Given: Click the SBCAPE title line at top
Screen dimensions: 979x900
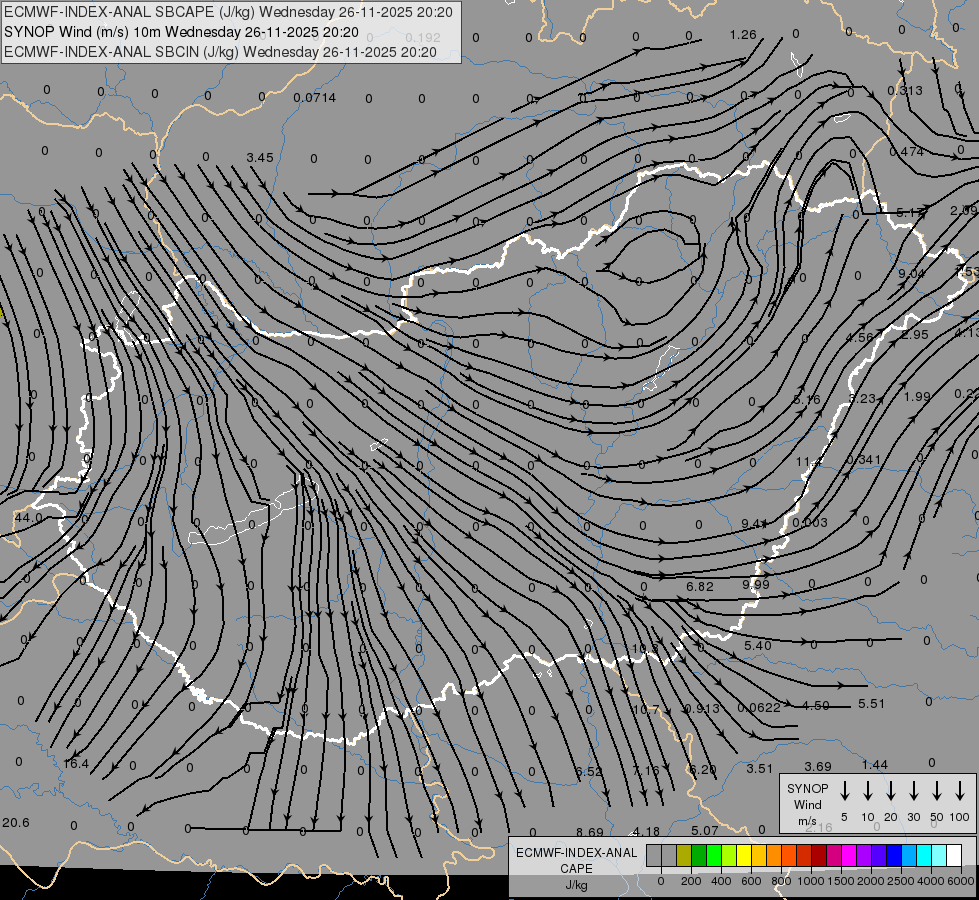Looking at the screenshot, I should (x=228, y=12).
